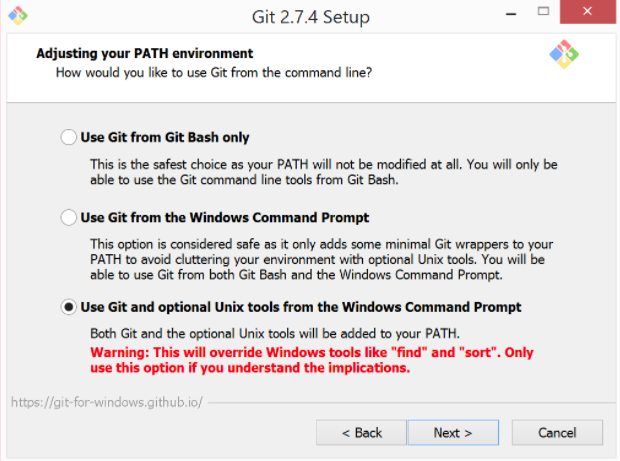
Task: Click the Git logo in the header panel
Action: tap(564, 54)
